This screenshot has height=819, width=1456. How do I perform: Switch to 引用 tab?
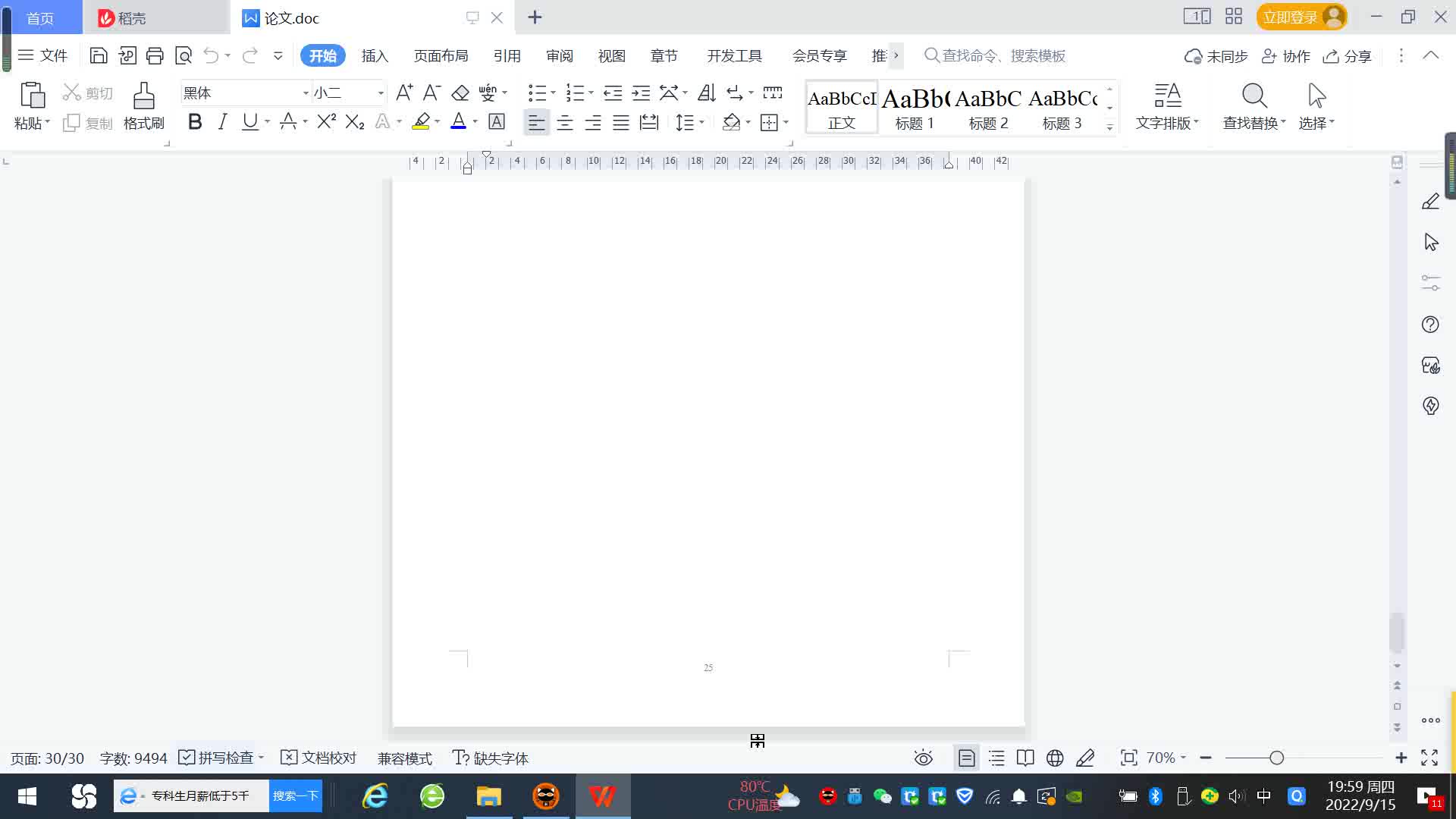click(507, 56)
